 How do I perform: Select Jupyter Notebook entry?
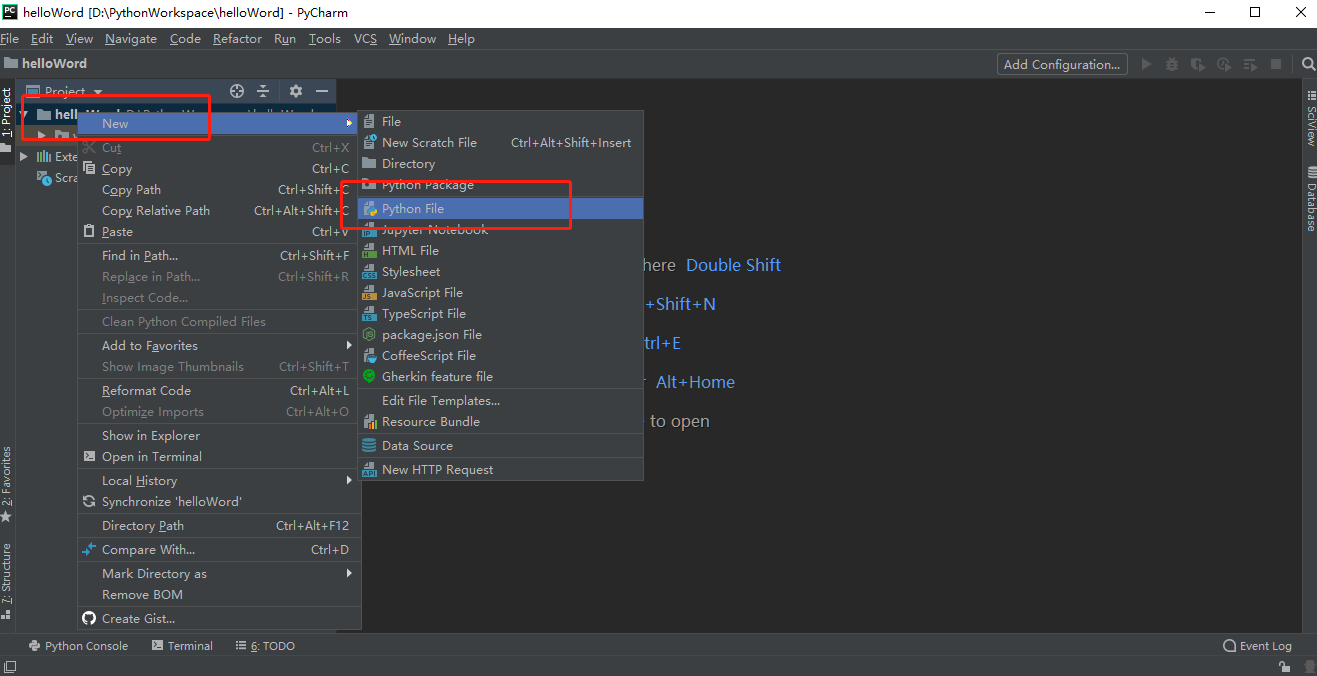point(501,229)
